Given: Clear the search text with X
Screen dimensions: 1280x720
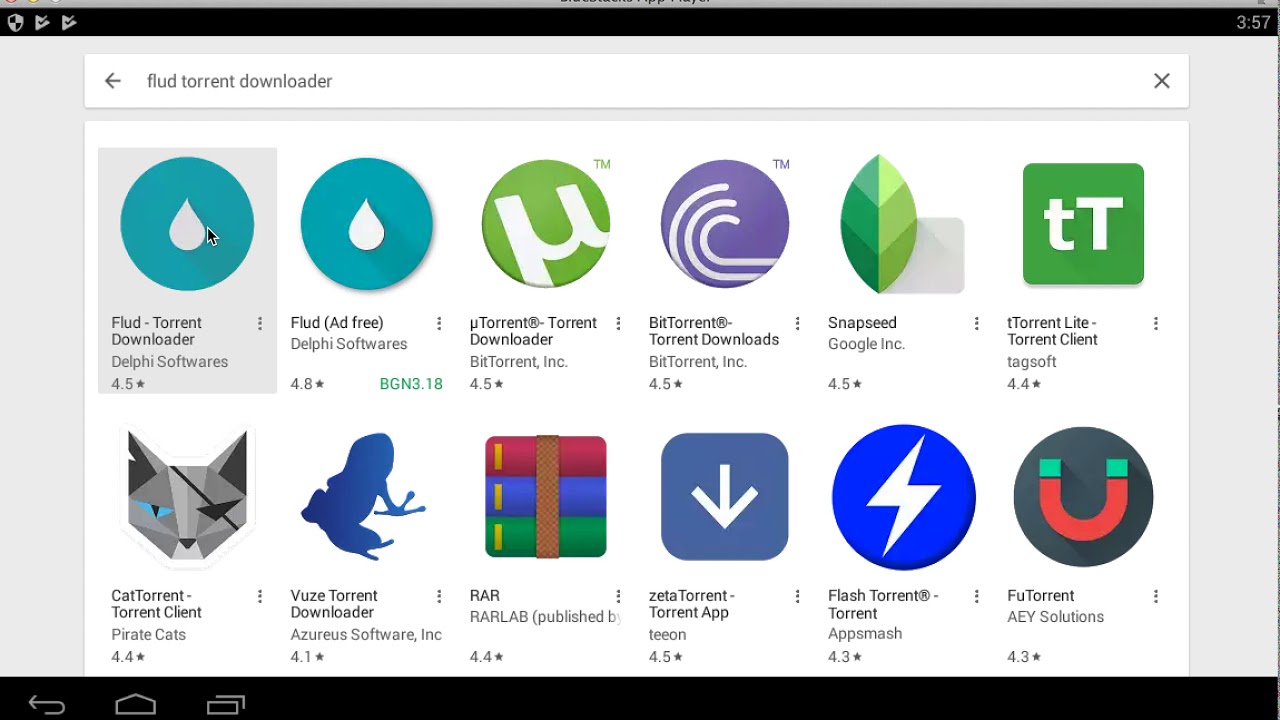Looking at the screenshot, I should [1161, 81].
